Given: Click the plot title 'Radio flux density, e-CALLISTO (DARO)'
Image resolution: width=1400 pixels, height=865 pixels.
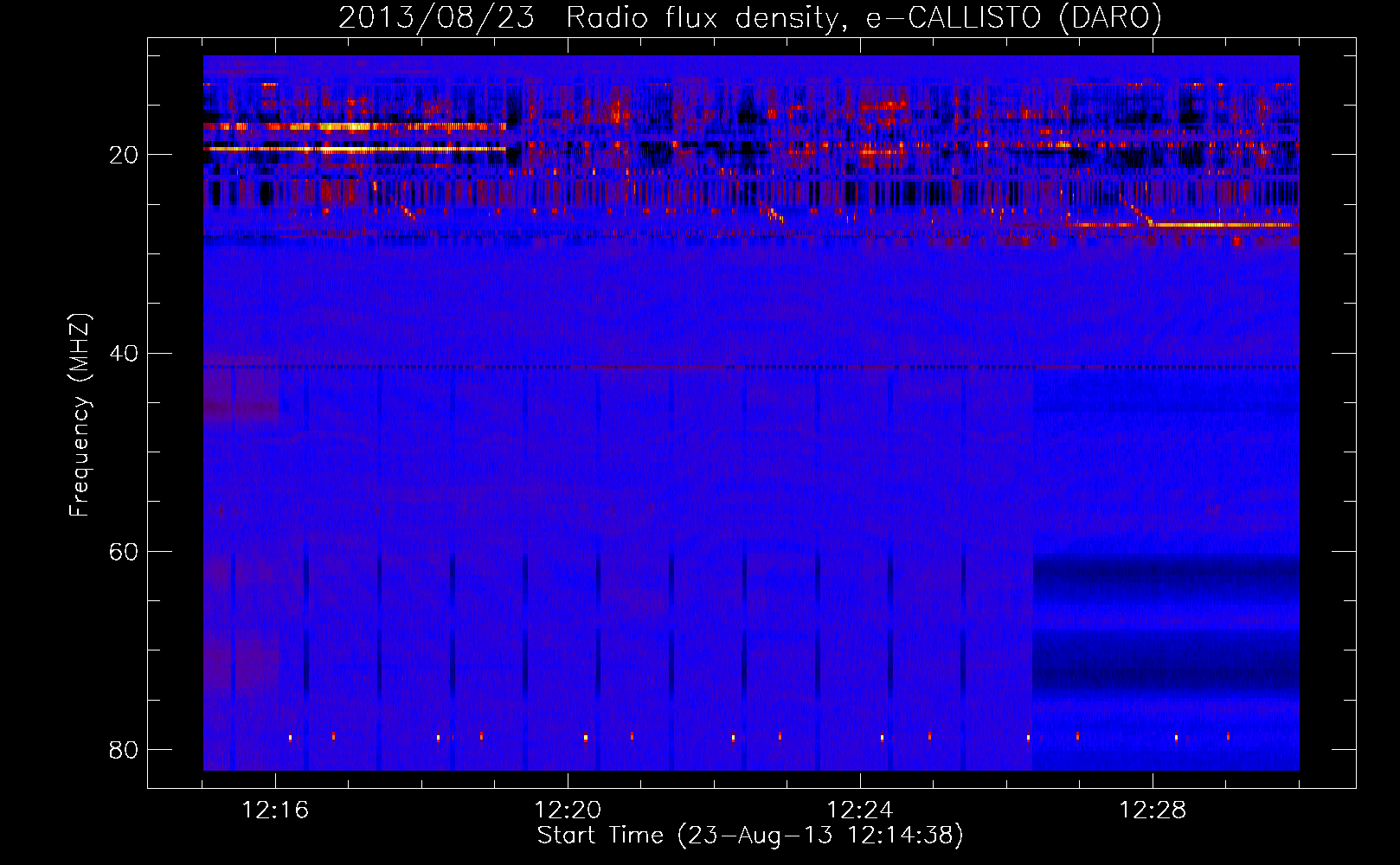Looking at the screenshot, I should point(864,18).
